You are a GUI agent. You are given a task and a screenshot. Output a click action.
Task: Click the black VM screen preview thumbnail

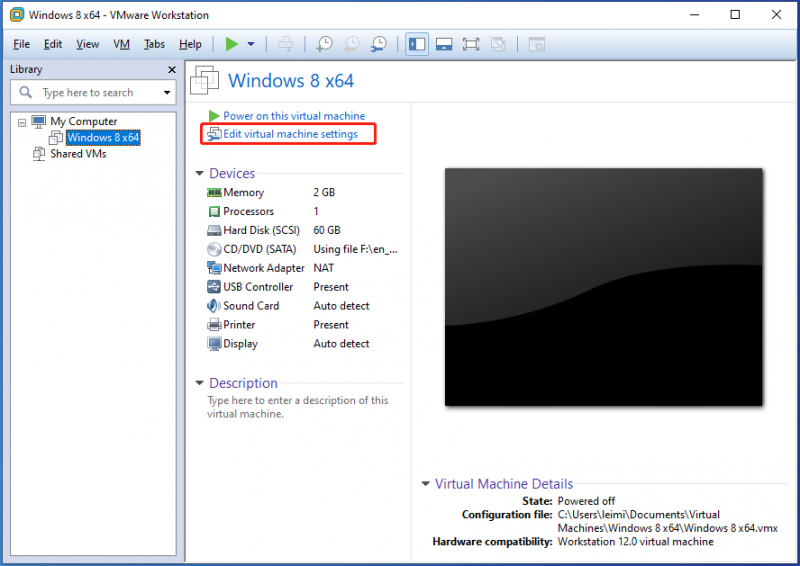[x=604, y=287]
